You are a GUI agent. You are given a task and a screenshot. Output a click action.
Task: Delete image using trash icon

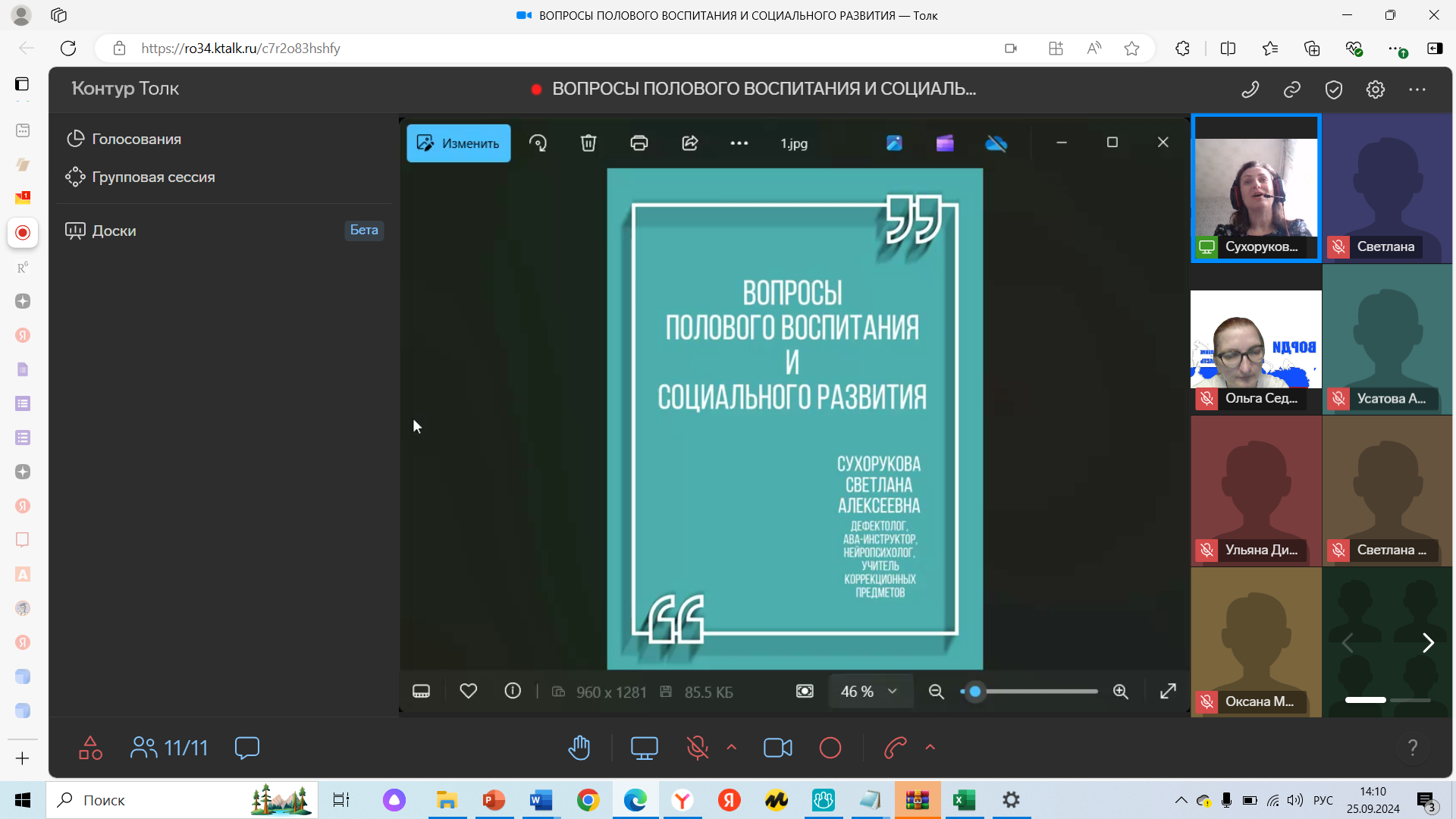tap(588, 143)
